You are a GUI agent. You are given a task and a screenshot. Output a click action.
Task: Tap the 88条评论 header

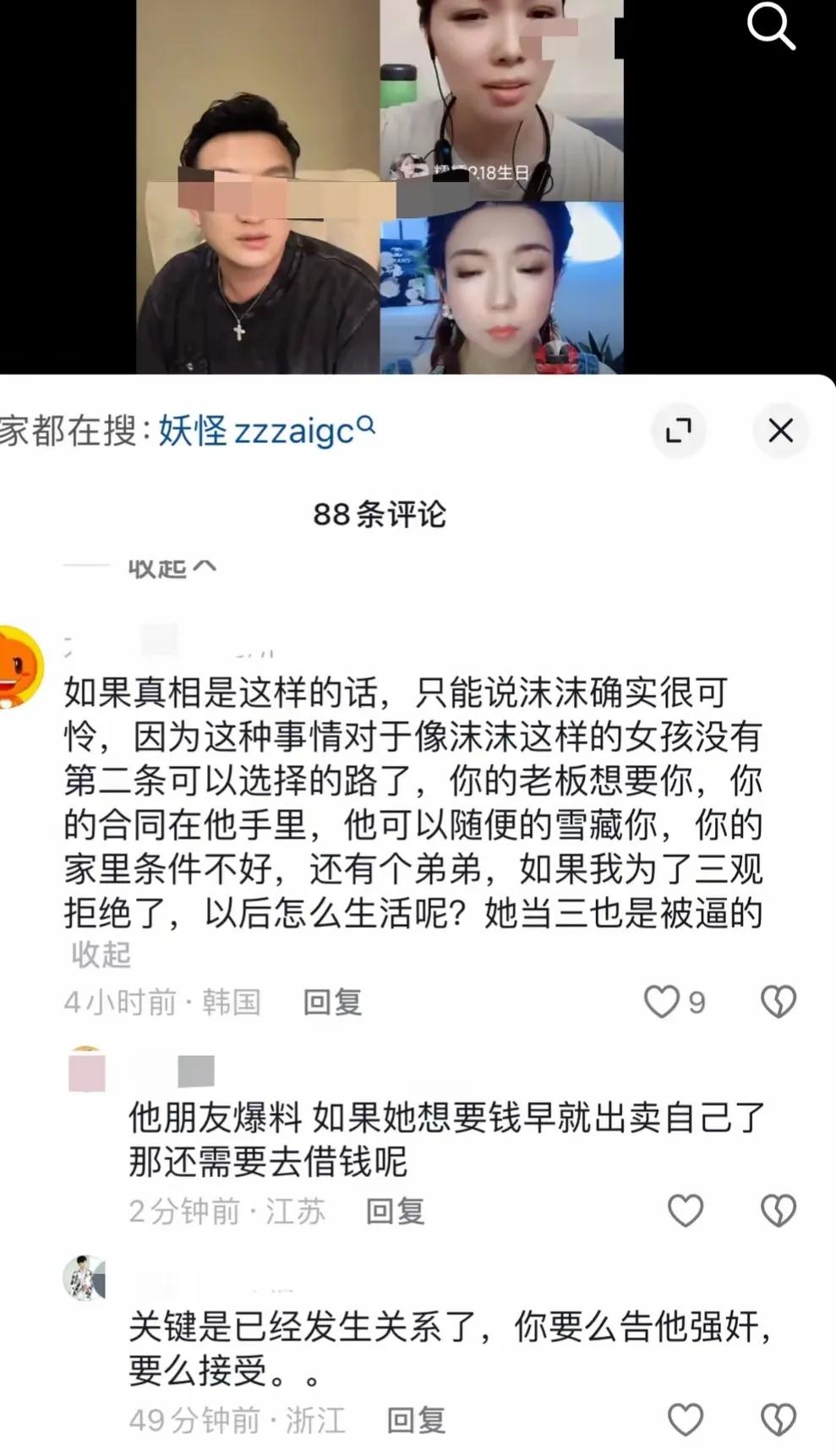click(x=380, y=513)
